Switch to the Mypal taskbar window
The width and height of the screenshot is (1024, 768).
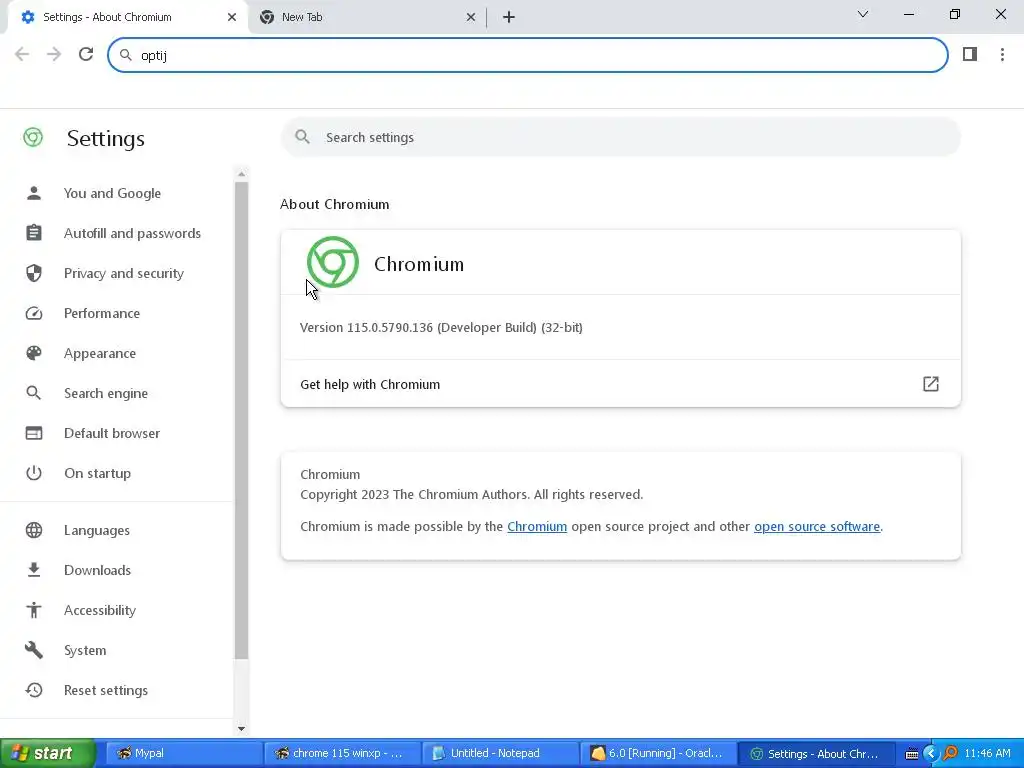(x=182, y=753)
